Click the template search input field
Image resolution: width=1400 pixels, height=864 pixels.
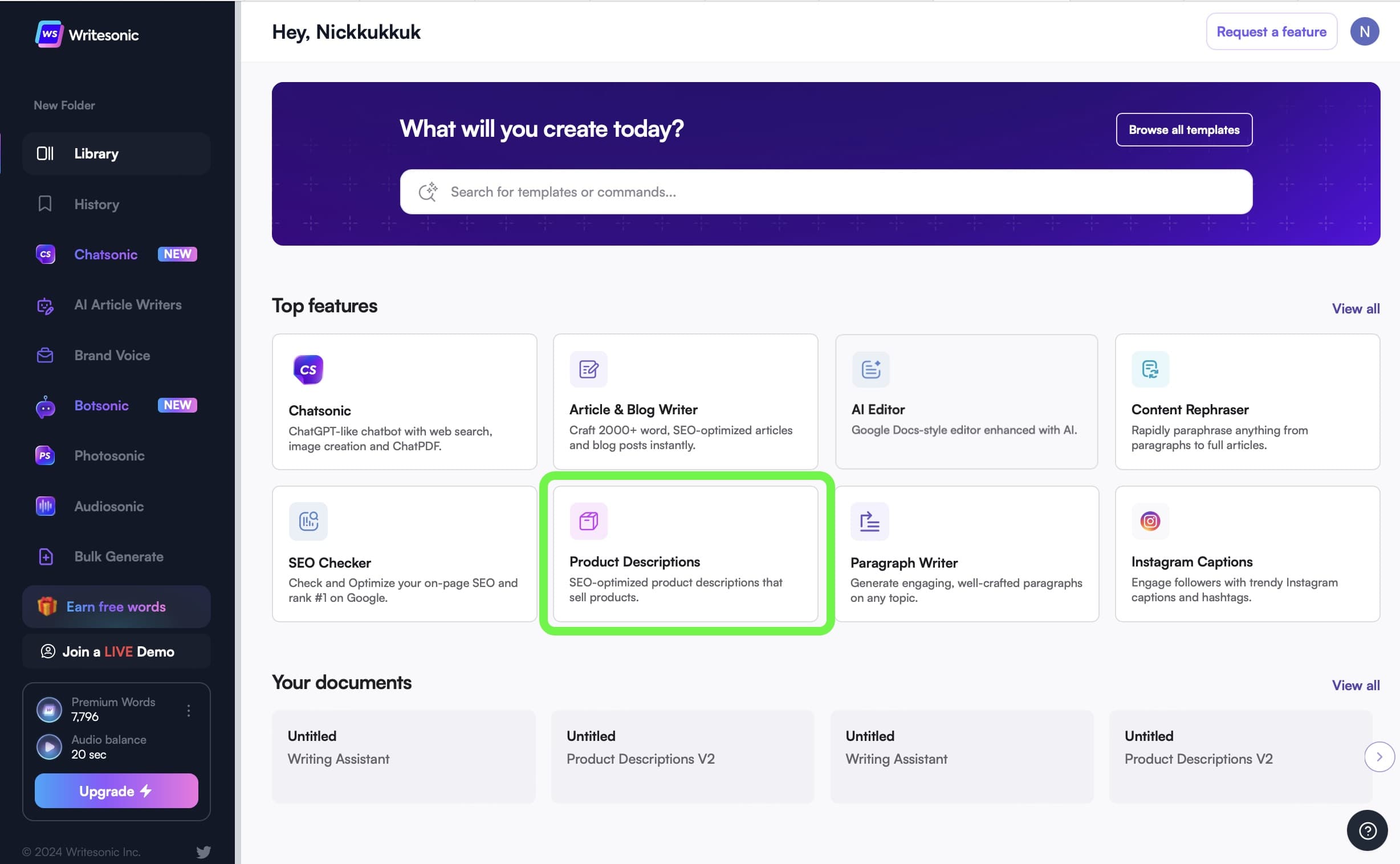(826, 192)
